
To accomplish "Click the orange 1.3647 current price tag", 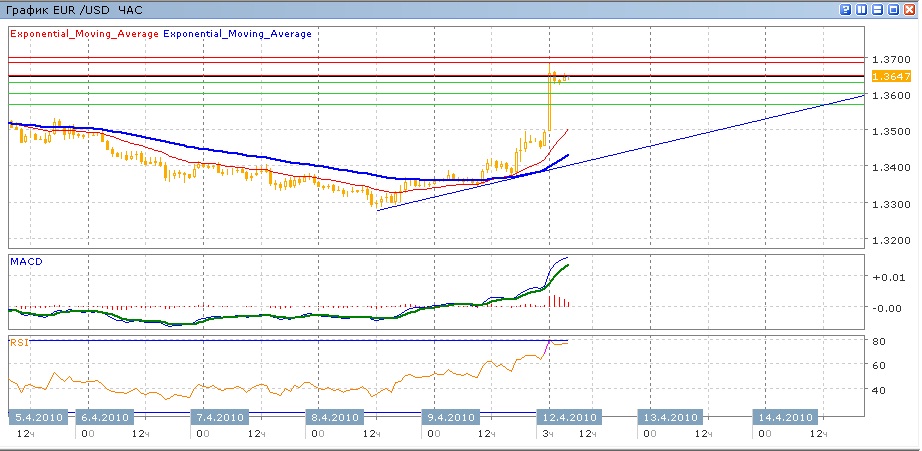I will coord(889,76).
